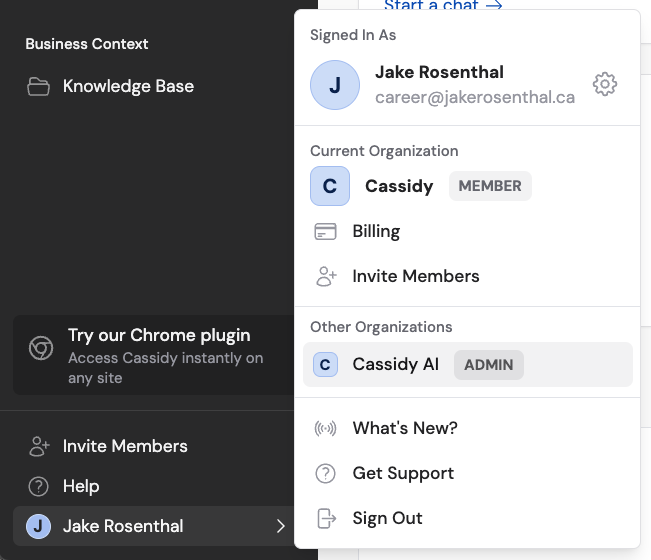The width and height of the screenshot is (651, 560).
Task: Click the ADMIN role badge
Action: pos(489,365)
